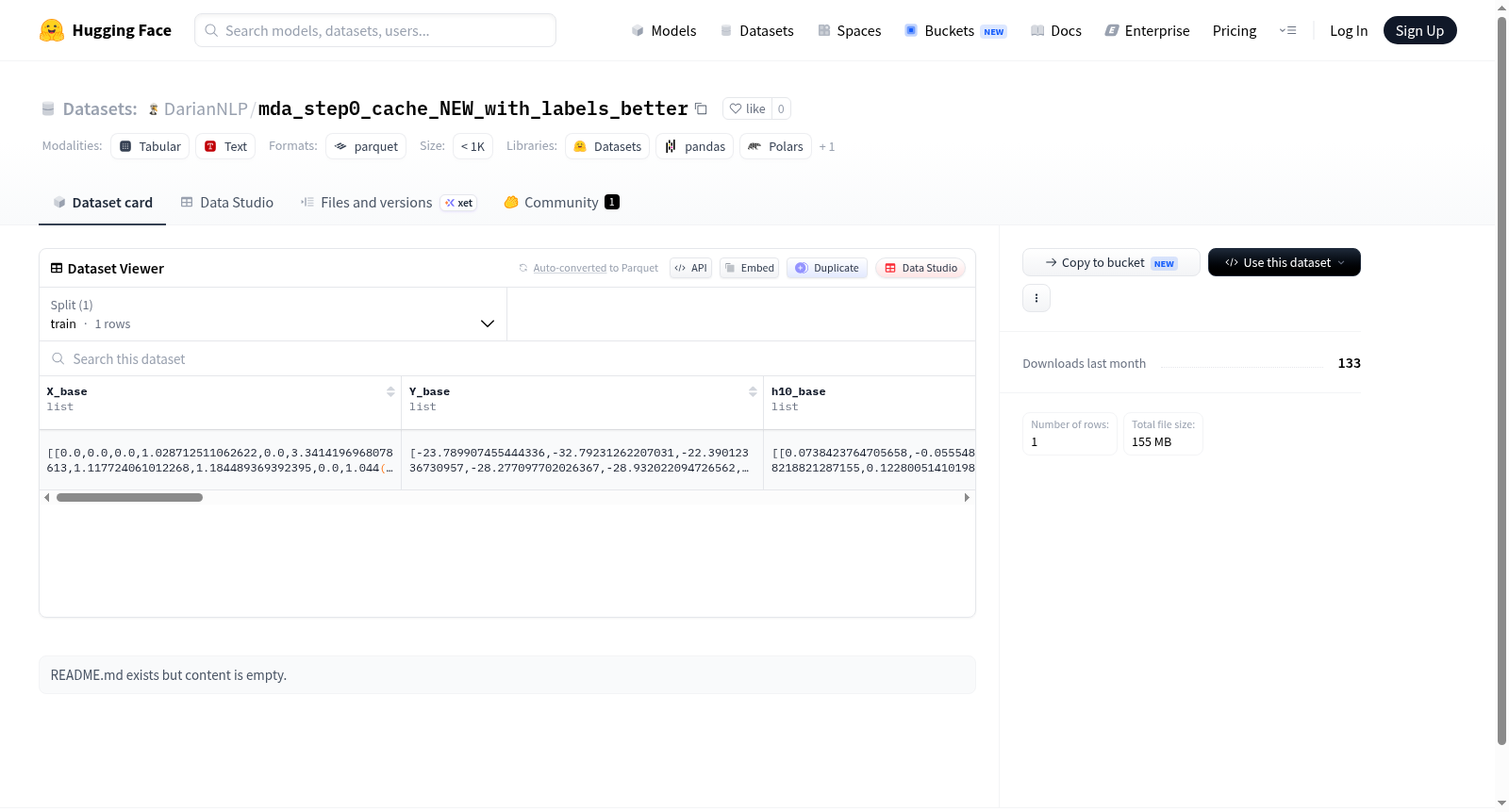Open Data Studio from the viewer header
This screenshot has width=1509, height=812.
920,268
